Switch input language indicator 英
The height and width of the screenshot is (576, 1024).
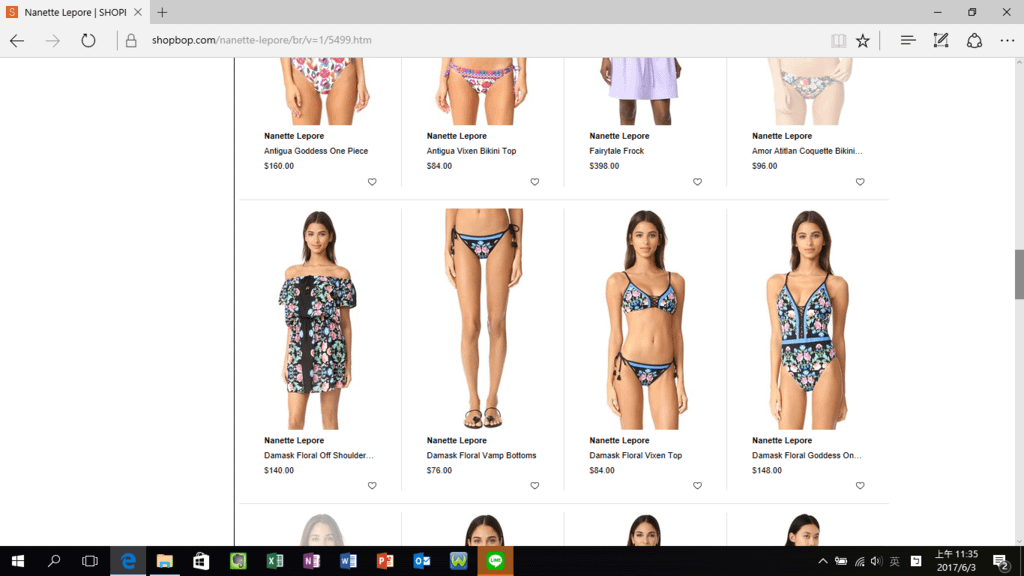[x=895, y=561]
